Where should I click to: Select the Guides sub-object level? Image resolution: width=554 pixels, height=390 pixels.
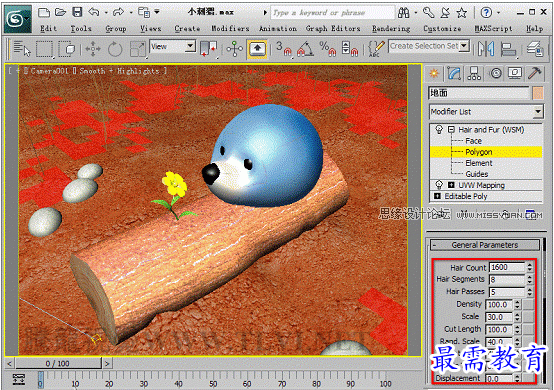(x=477, y=174)
